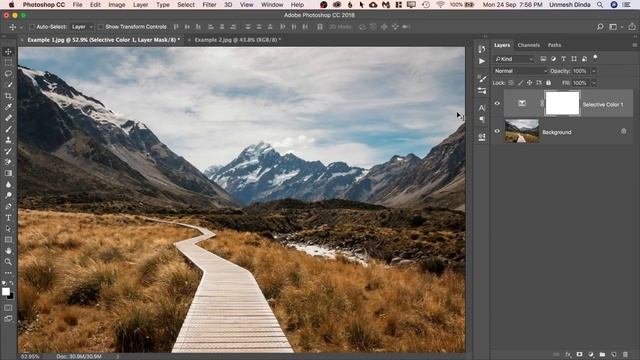The width and height of the screenshot is (640, 360).
Task: Open the Paragraph panel icon
Action: (x=482, y=120)
